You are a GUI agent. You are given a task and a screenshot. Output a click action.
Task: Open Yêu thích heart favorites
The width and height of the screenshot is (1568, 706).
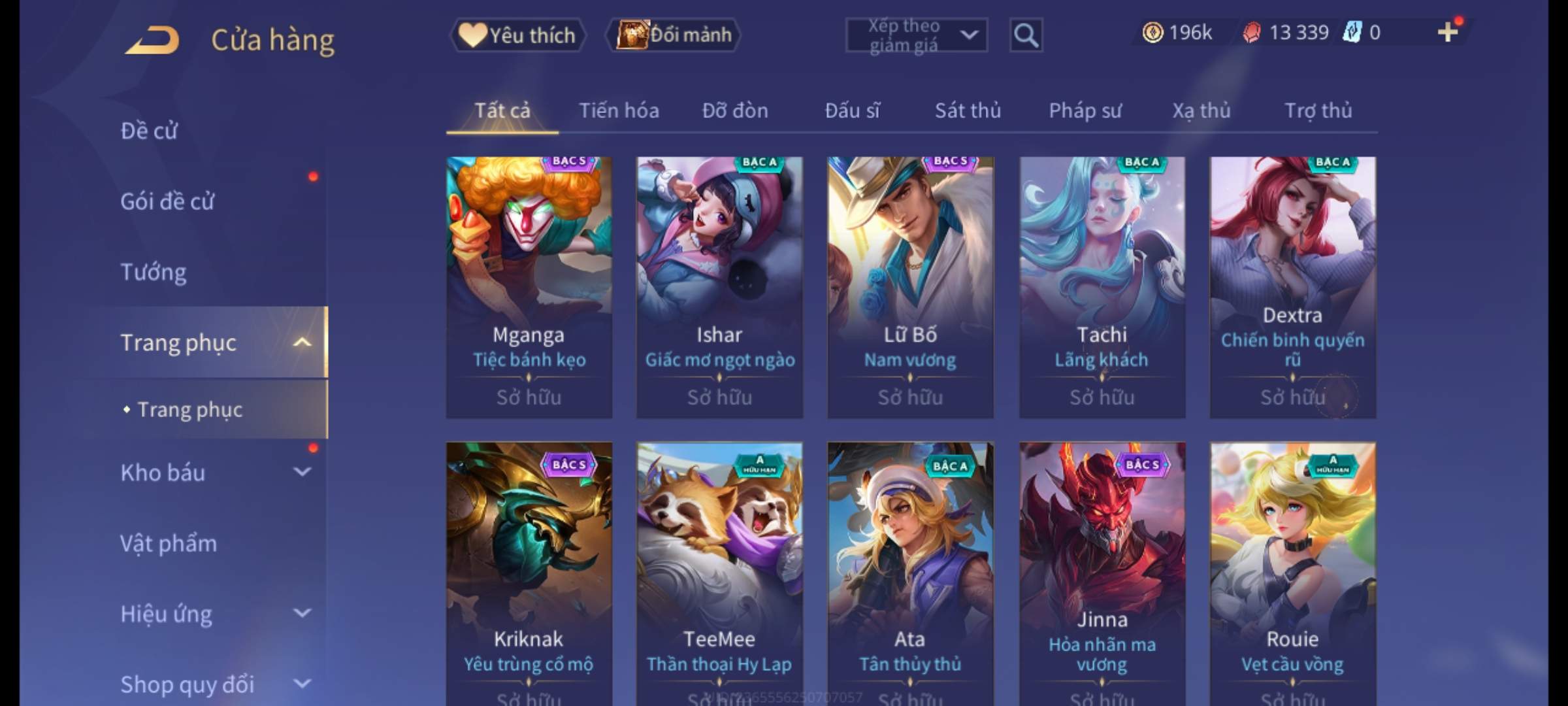tap(517, 35)
